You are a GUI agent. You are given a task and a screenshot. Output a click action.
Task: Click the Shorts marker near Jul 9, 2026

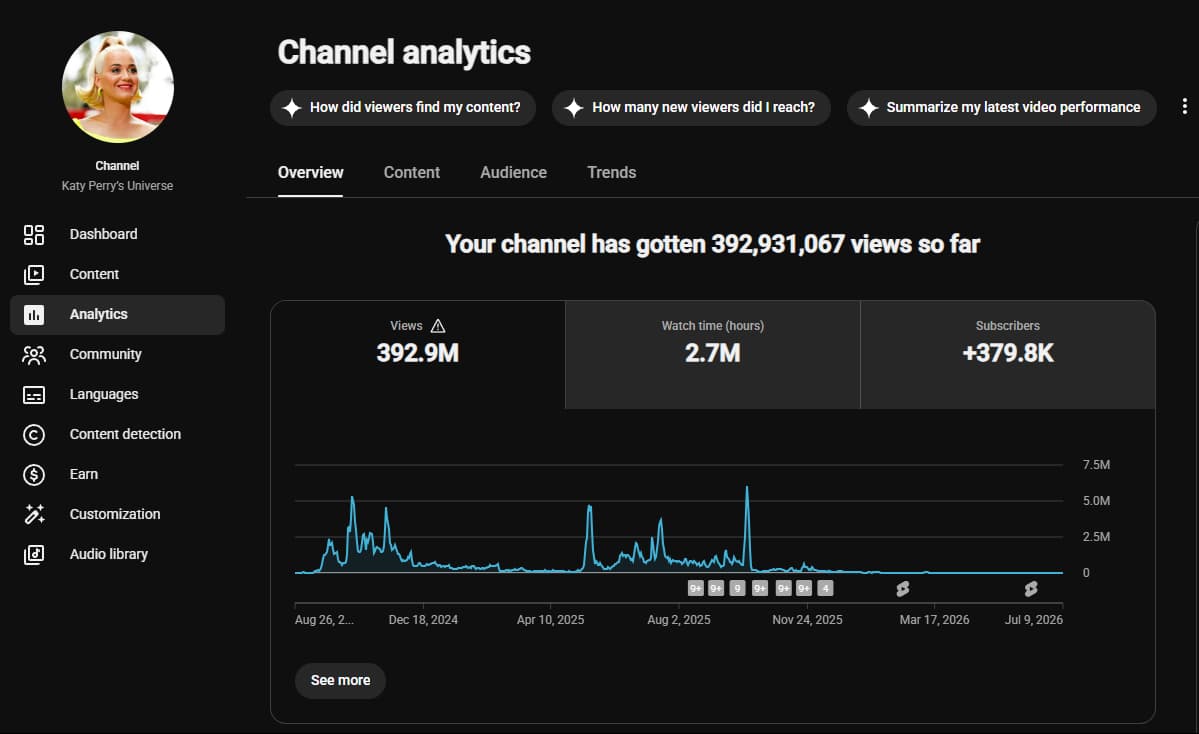point(1031,589)
